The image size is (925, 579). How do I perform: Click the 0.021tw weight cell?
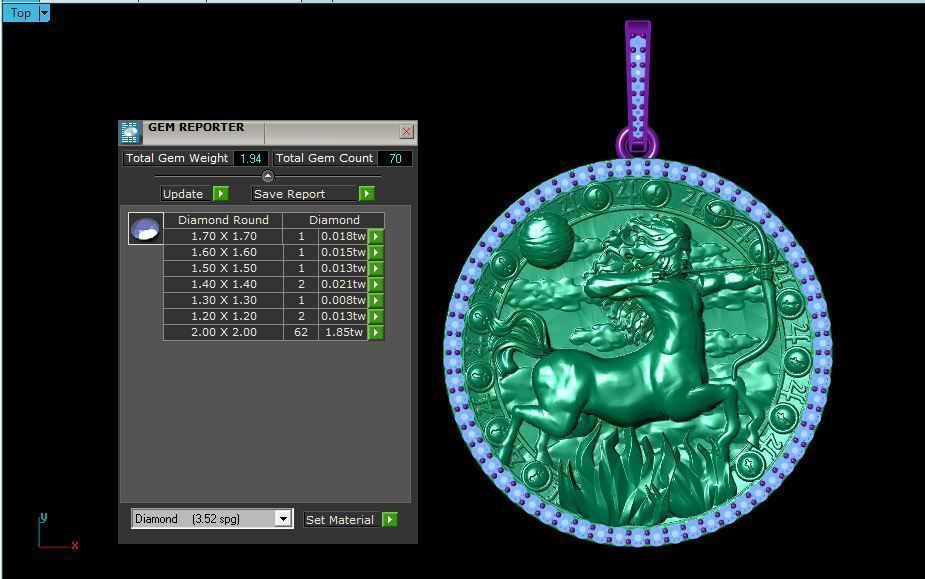343,284
